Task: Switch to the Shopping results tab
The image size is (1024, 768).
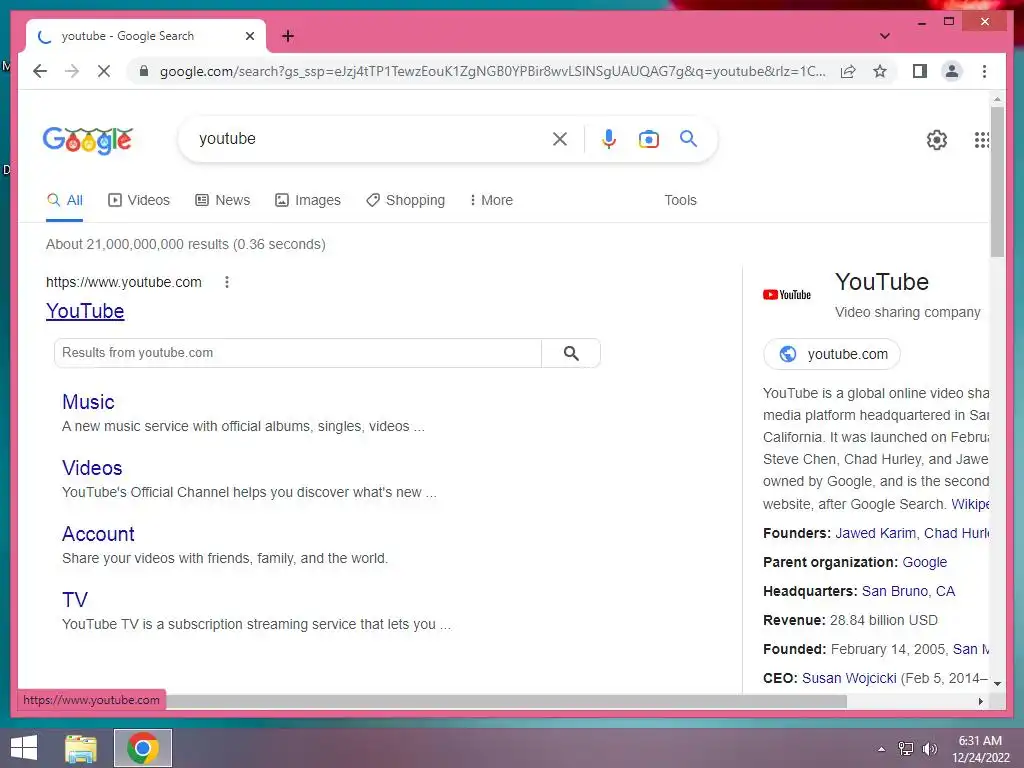Action: 406,200
